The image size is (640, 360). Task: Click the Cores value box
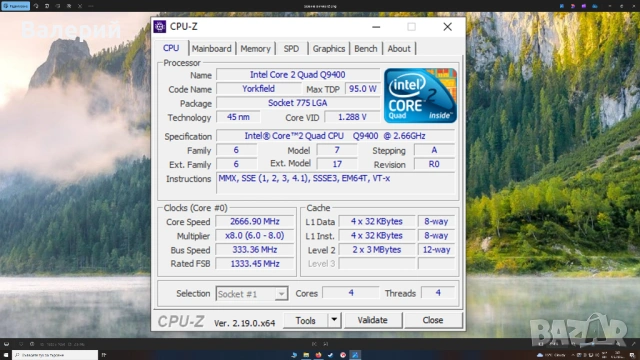[351, 293]
